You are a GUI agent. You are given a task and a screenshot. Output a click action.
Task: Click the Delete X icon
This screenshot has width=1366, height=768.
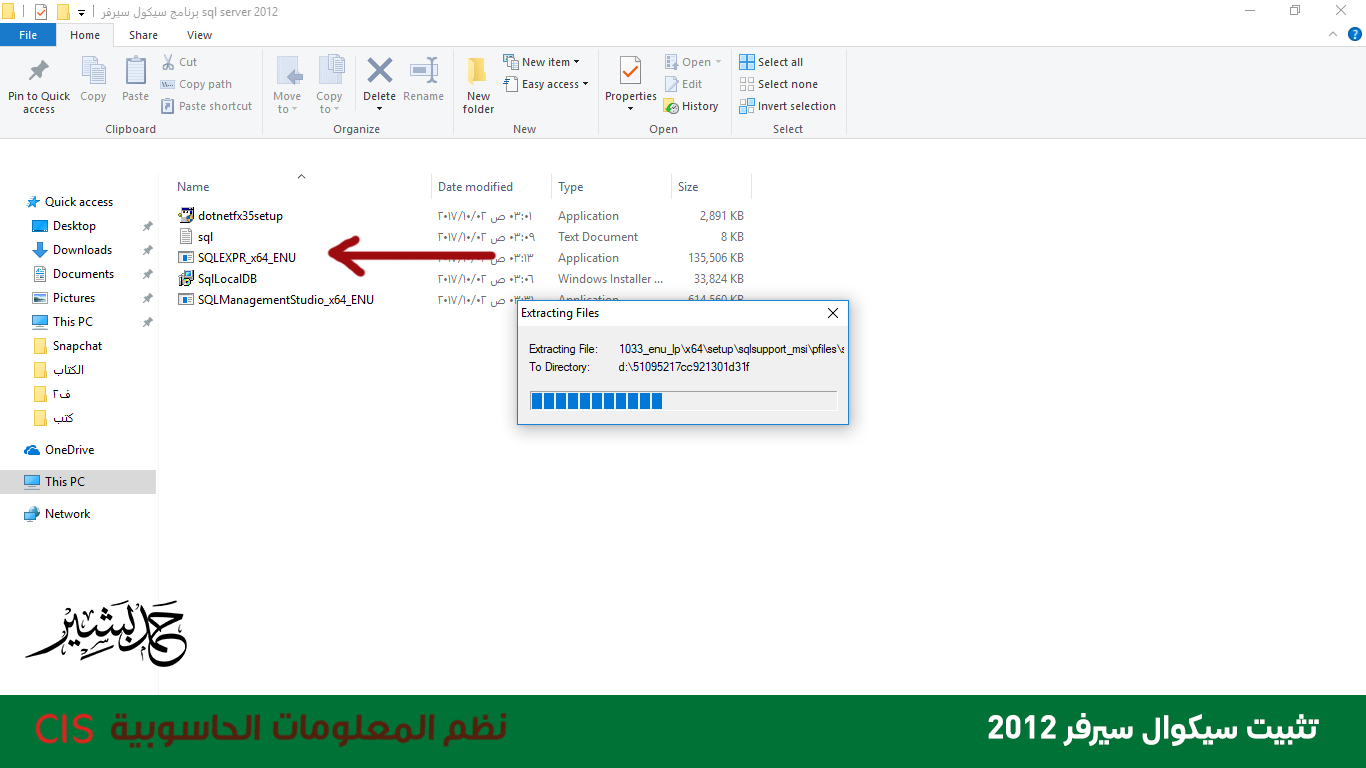379,70
